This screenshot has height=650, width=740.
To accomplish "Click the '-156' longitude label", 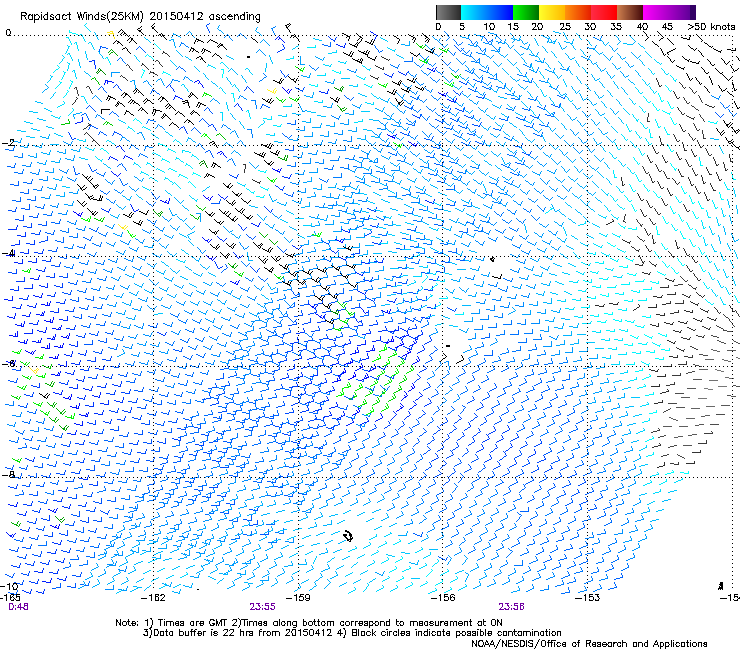I will coord(443,598).
